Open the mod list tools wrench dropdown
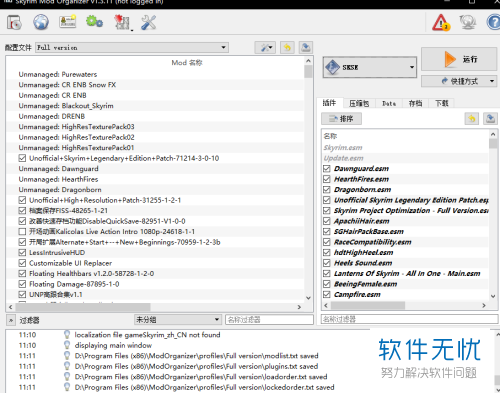500x393 pixels. [265, 48]
